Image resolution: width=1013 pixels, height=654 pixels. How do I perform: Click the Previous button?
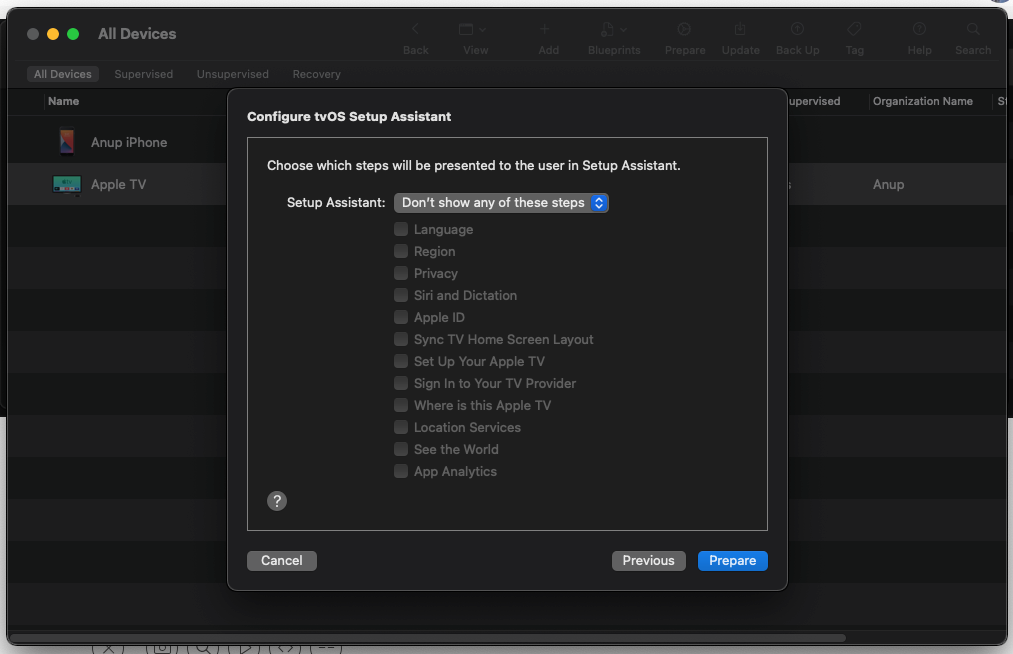[x=649, y=561]
